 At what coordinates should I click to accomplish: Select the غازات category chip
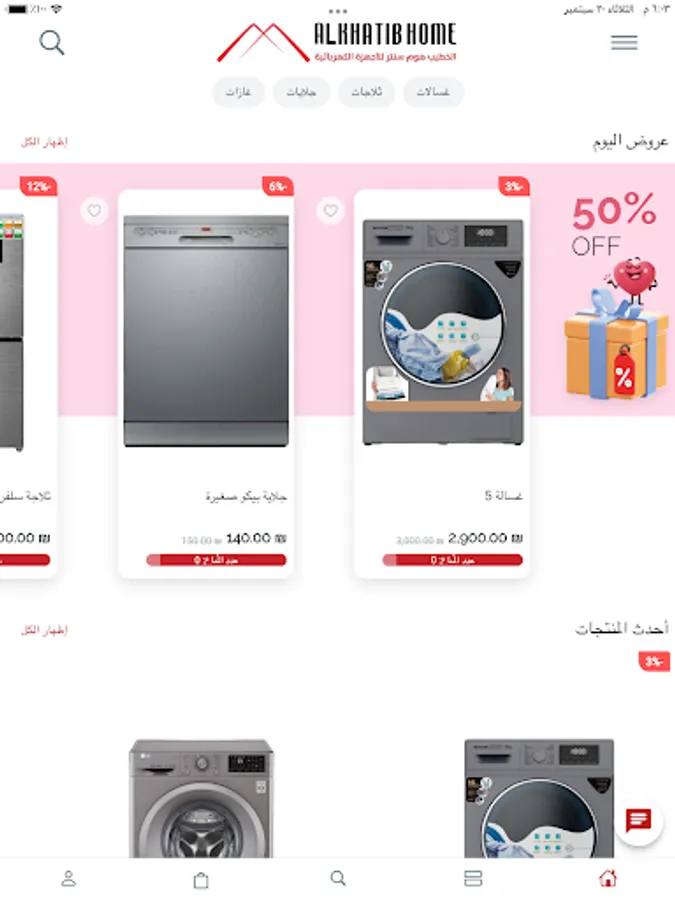click(x=238, y=92)
